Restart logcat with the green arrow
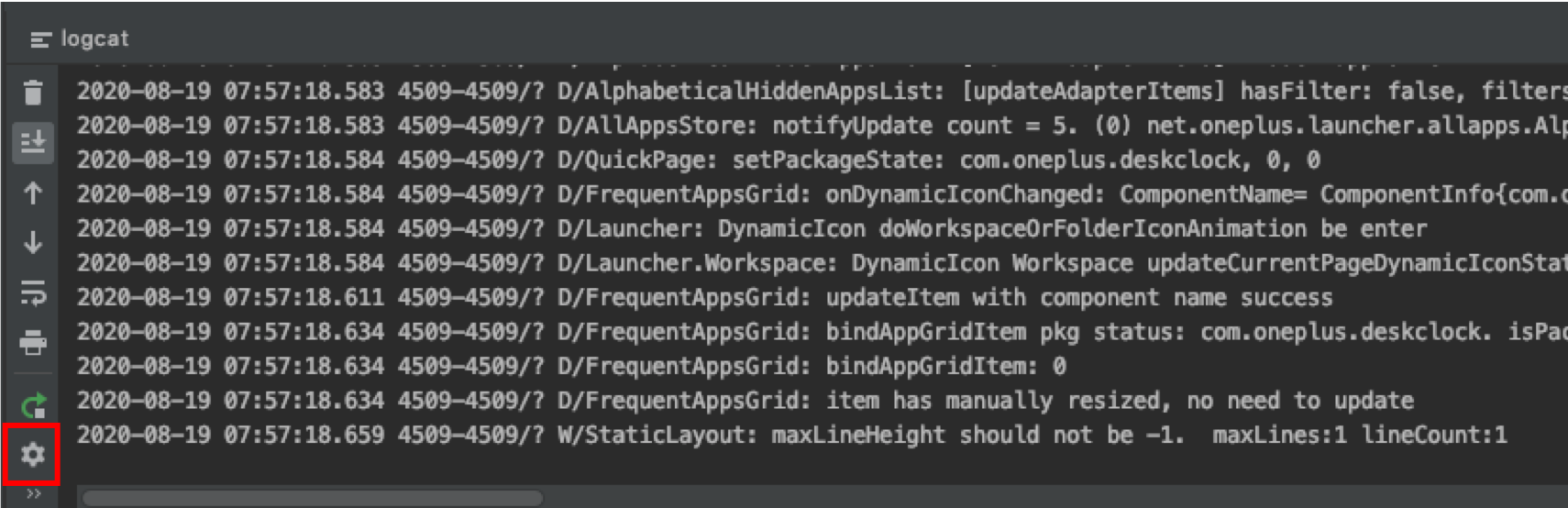The height and width of the screenshot is (508, 1568). (33, 404)
